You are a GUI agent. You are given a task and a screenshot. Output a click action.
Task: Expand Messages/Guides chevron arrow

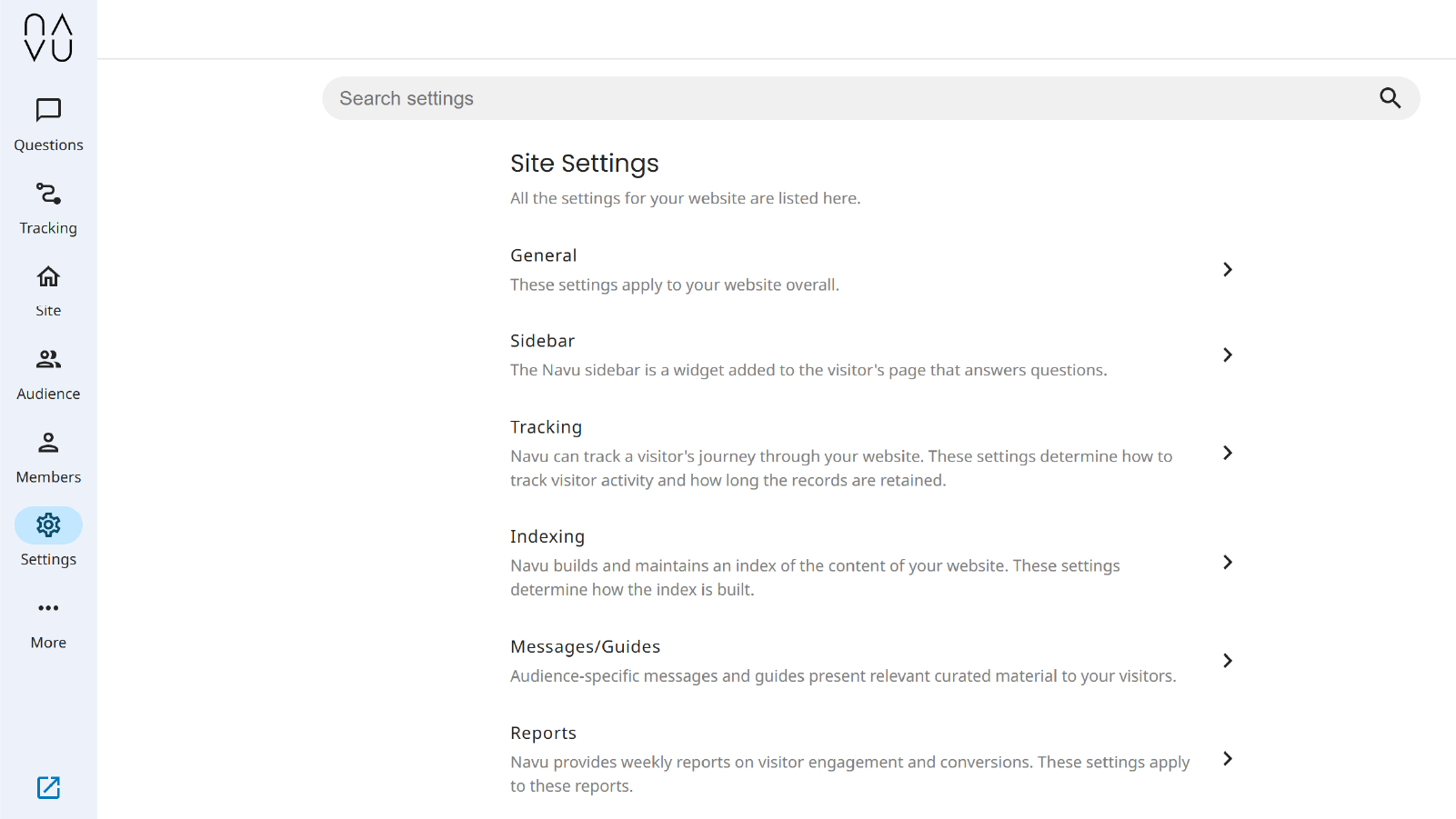(1228, 661)
